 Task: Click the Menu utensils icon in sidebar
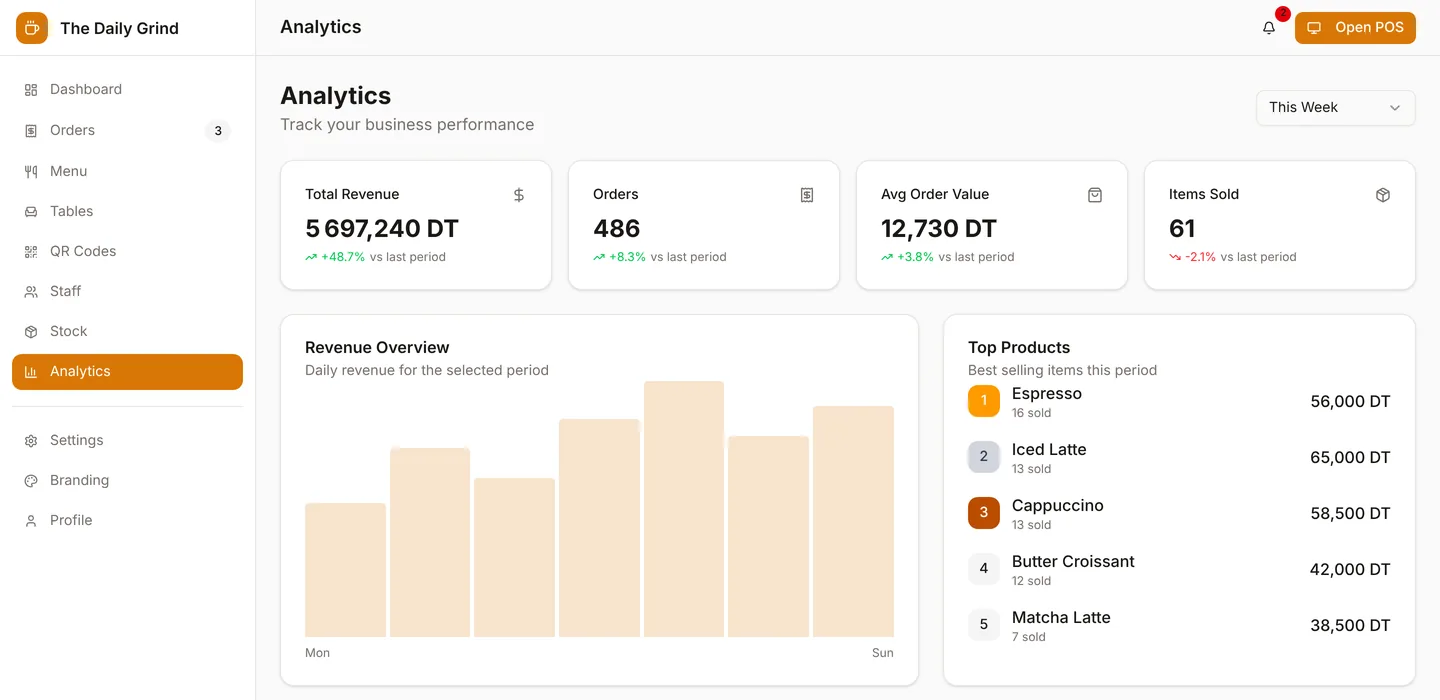[31, 172]
